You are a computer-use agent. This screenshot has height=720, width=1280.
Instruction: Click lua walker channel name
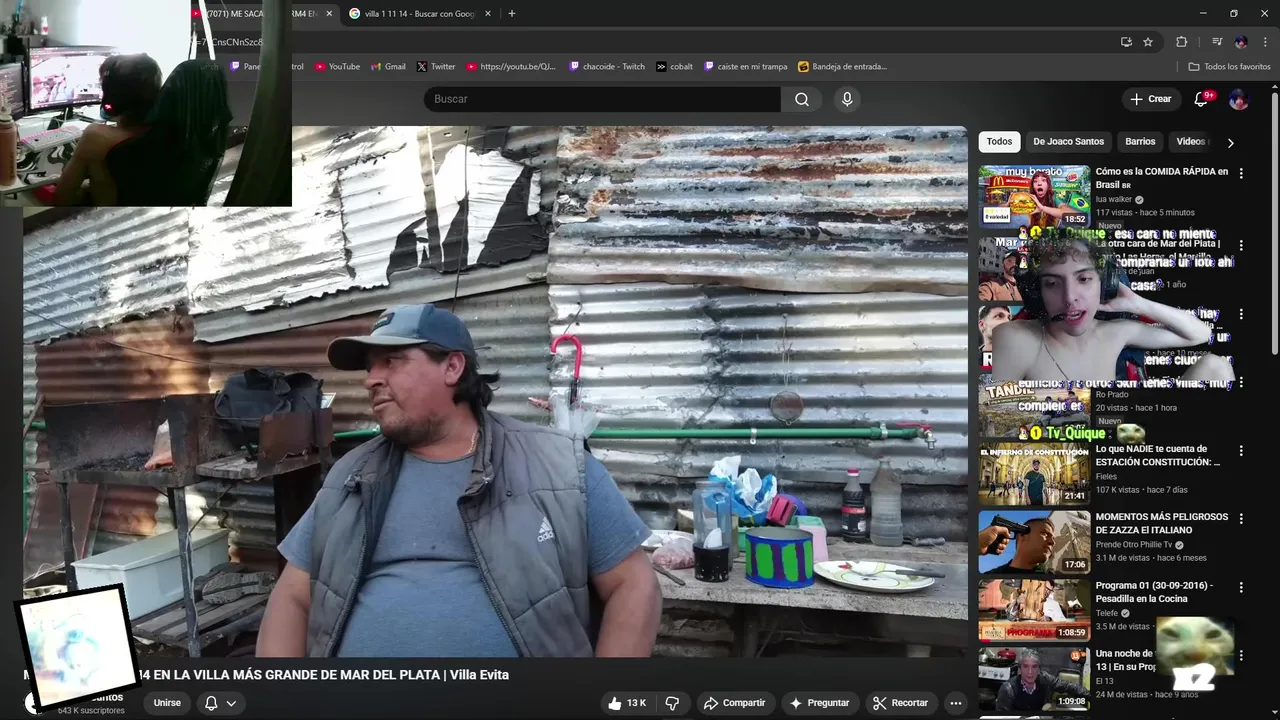click(1114, 199)
